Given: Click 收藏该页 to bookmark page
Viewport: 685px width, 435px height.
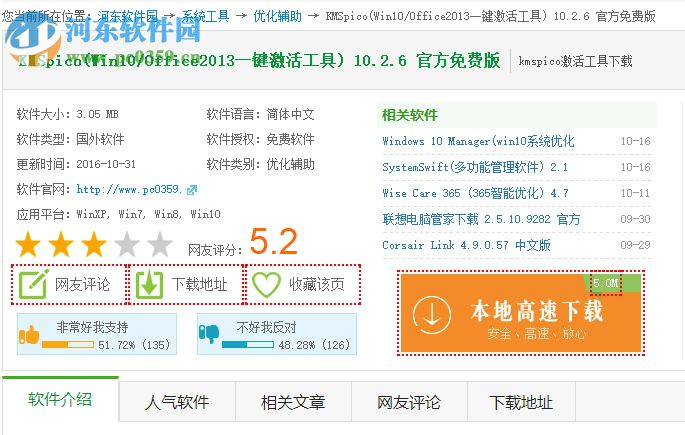Looking at the screenshot, I should (x=303, y=284).
